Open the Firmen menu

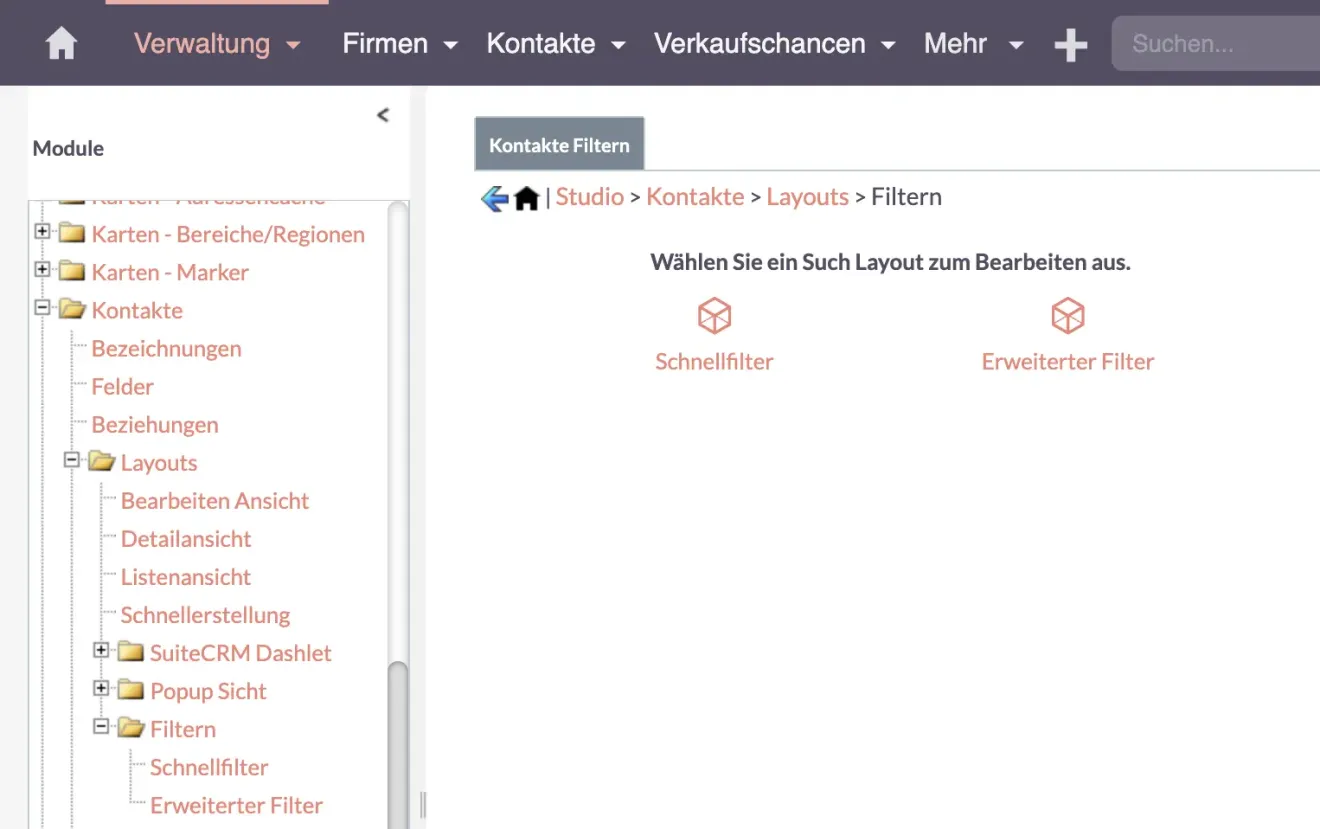click(x=399, y=44)
